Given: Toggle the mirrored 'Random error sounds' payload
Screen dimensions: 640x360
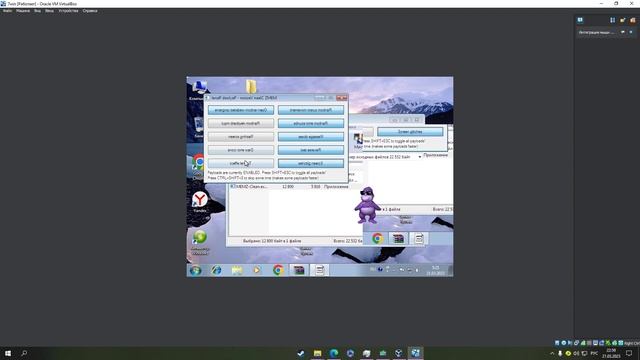Looking at the screenshot, I should (x=311, y=123).
